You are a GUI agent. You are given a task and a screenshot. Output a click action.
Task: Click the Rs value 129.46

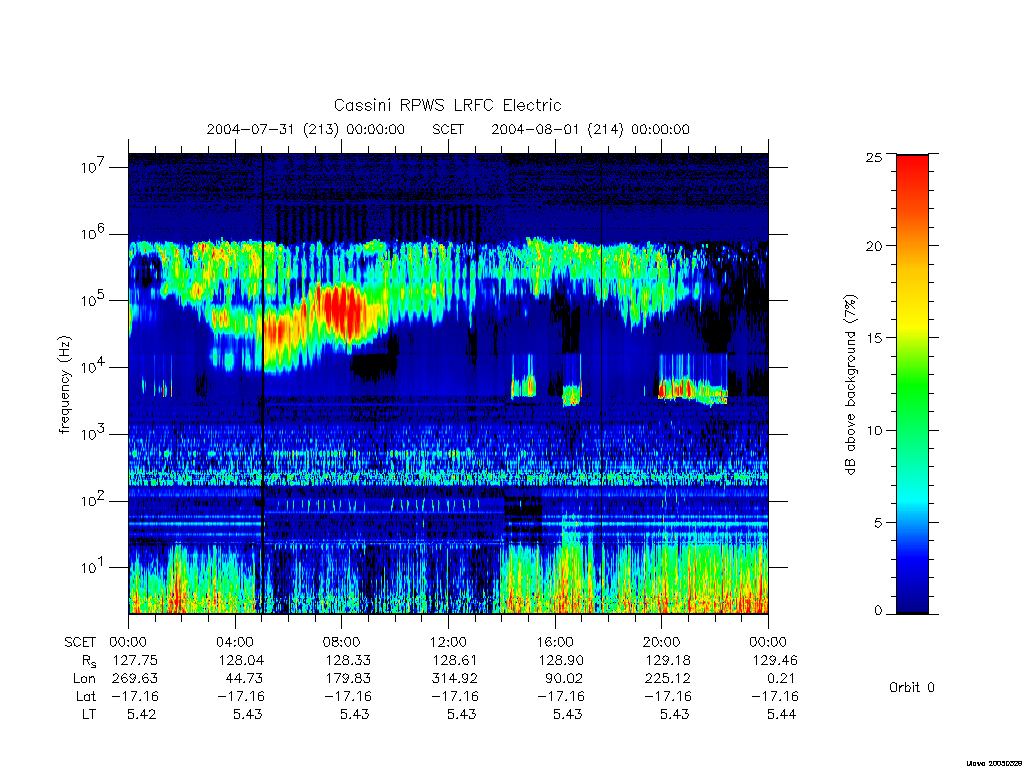point(775,660)
